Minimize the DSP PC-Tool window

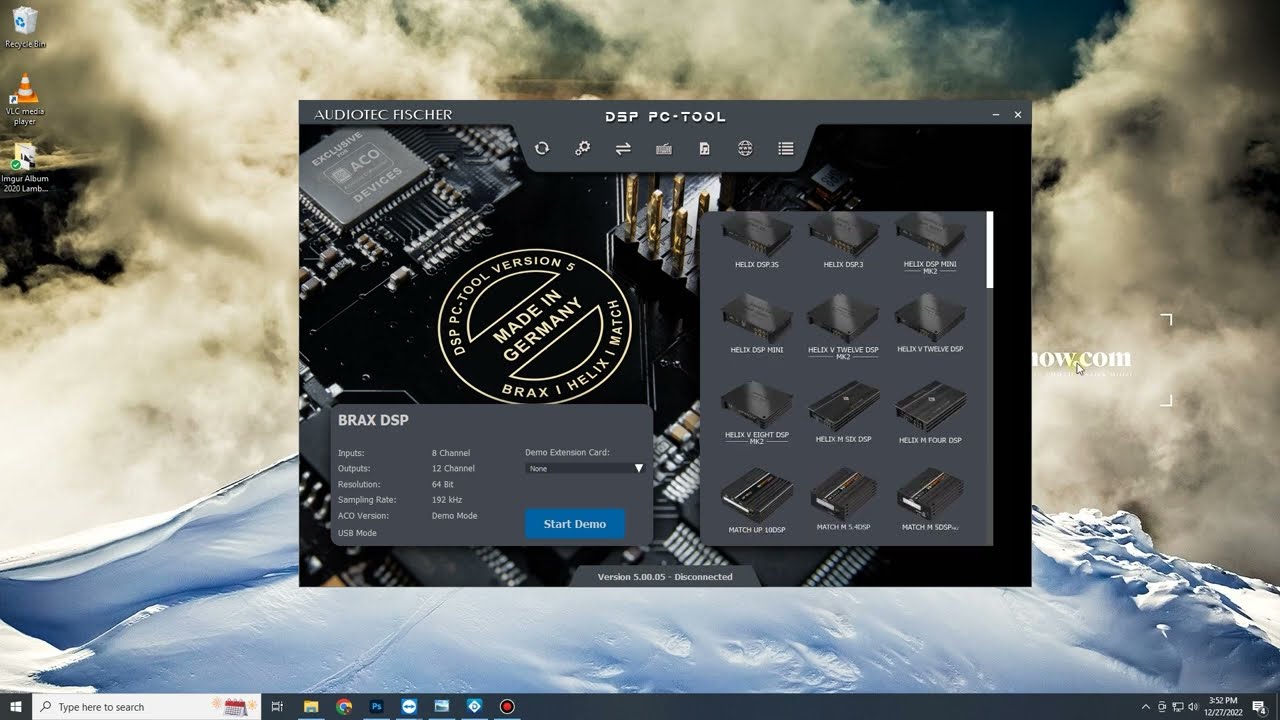[x=996, y=115]
